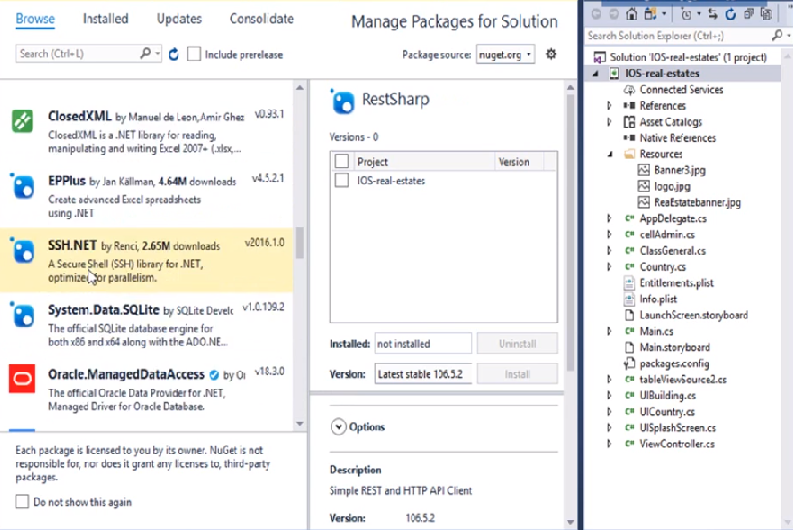Click the EPPlus package icon
The image size is (793, 530).
(22, 186)
